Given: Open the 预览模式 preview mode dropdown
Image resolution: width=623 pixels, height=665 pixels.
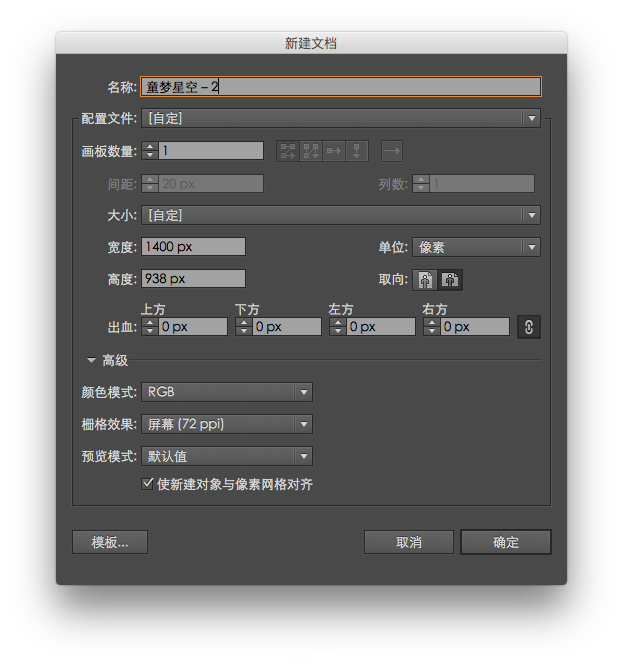Looking at the screenshot, I should [226, 457].
